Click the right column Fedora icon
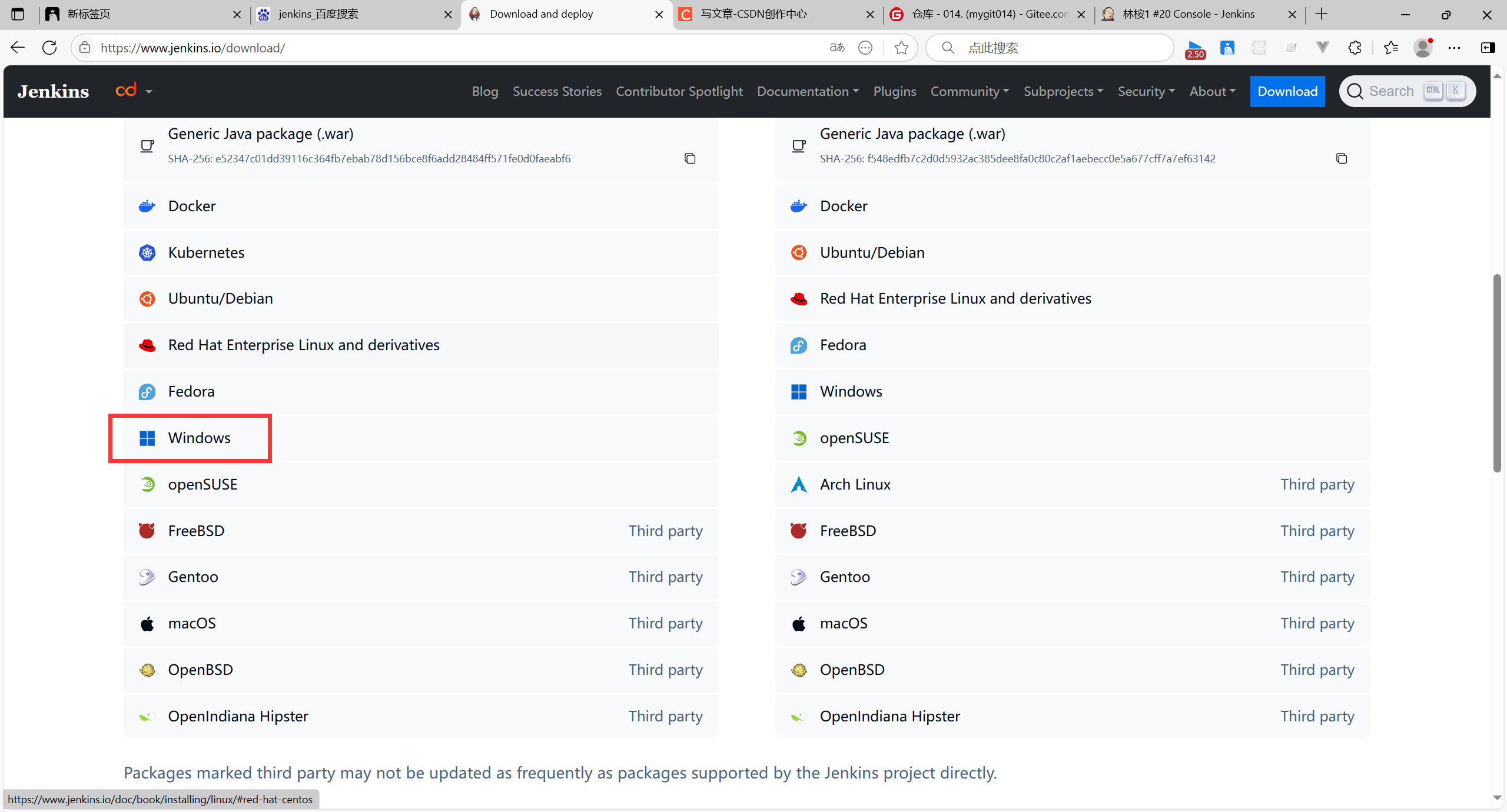This screenshot has height=812, width=1507. [x=798, y=345]
